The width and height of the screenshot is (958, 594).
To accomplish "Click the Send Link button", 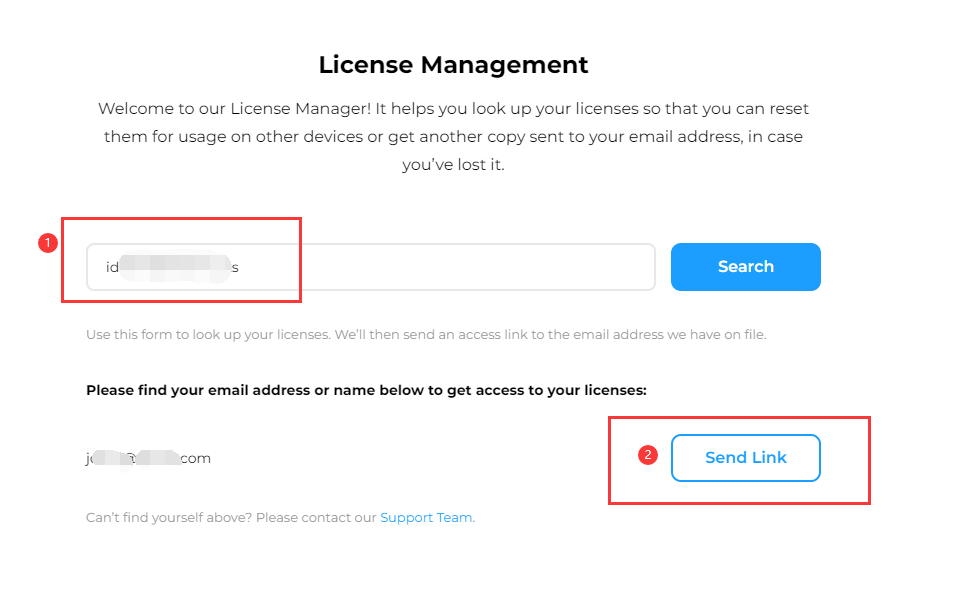I will 745,458.
